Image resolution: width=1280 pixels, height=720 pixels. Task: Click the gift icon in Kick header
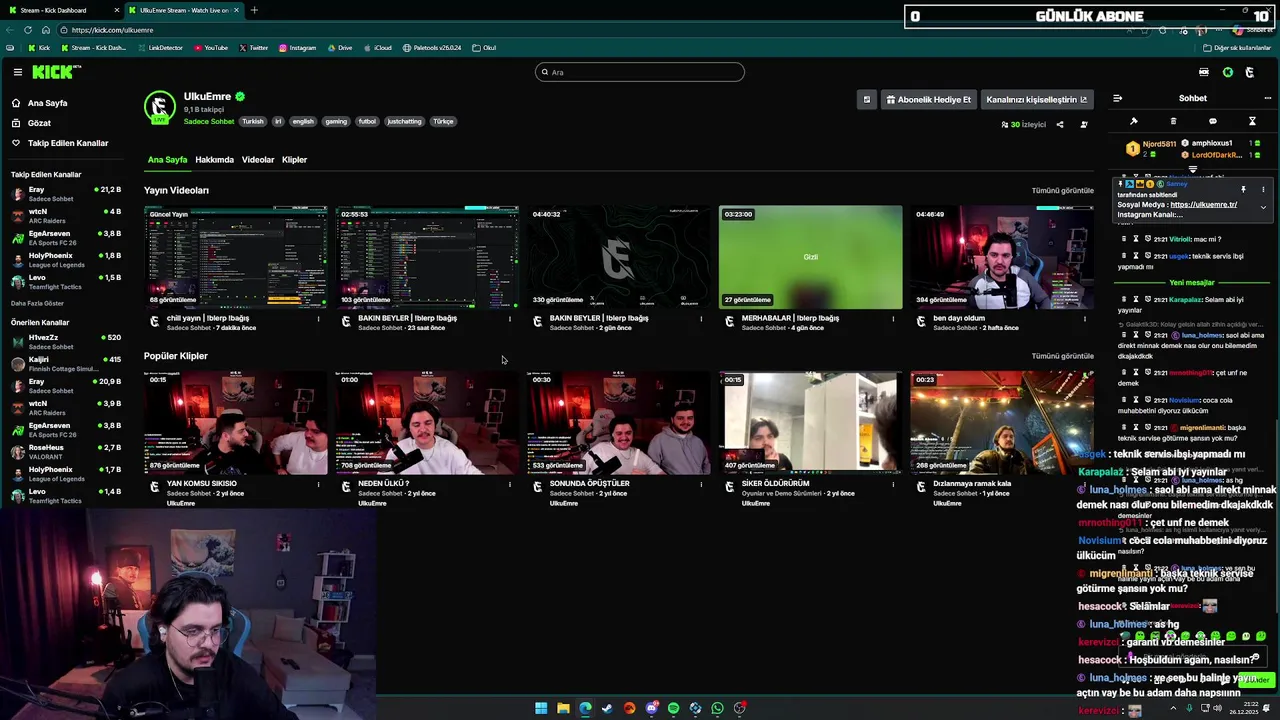1203,72
